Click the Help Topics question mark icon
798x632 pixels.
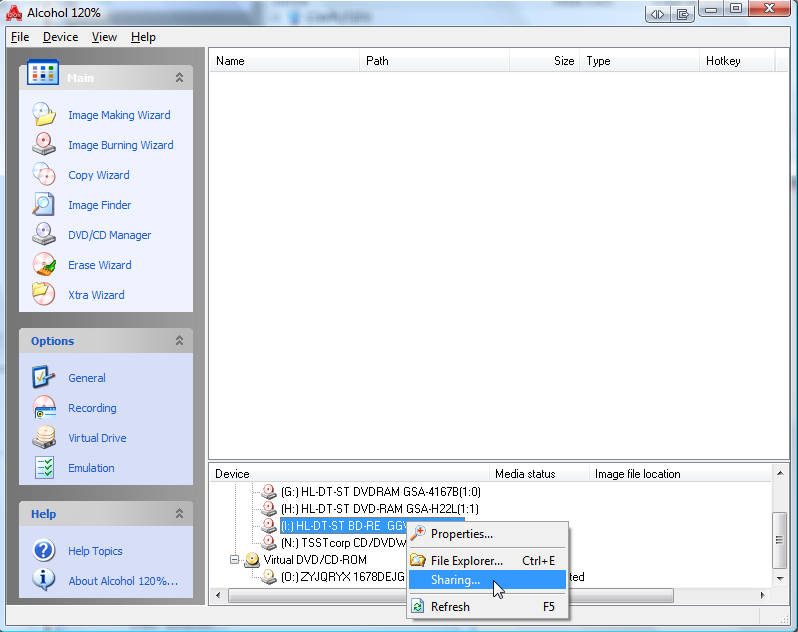click(x=44, y=550)
